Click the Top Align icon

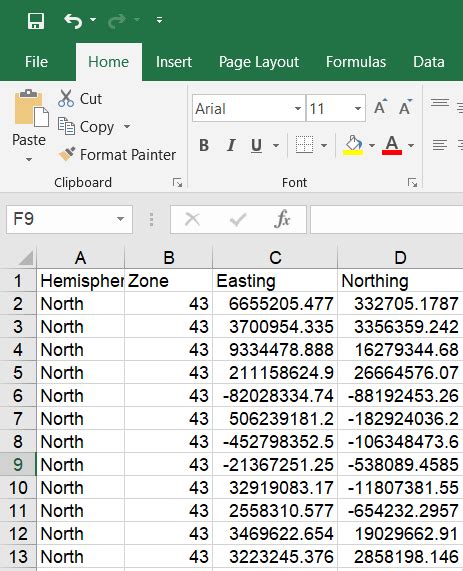click(440, 103)
